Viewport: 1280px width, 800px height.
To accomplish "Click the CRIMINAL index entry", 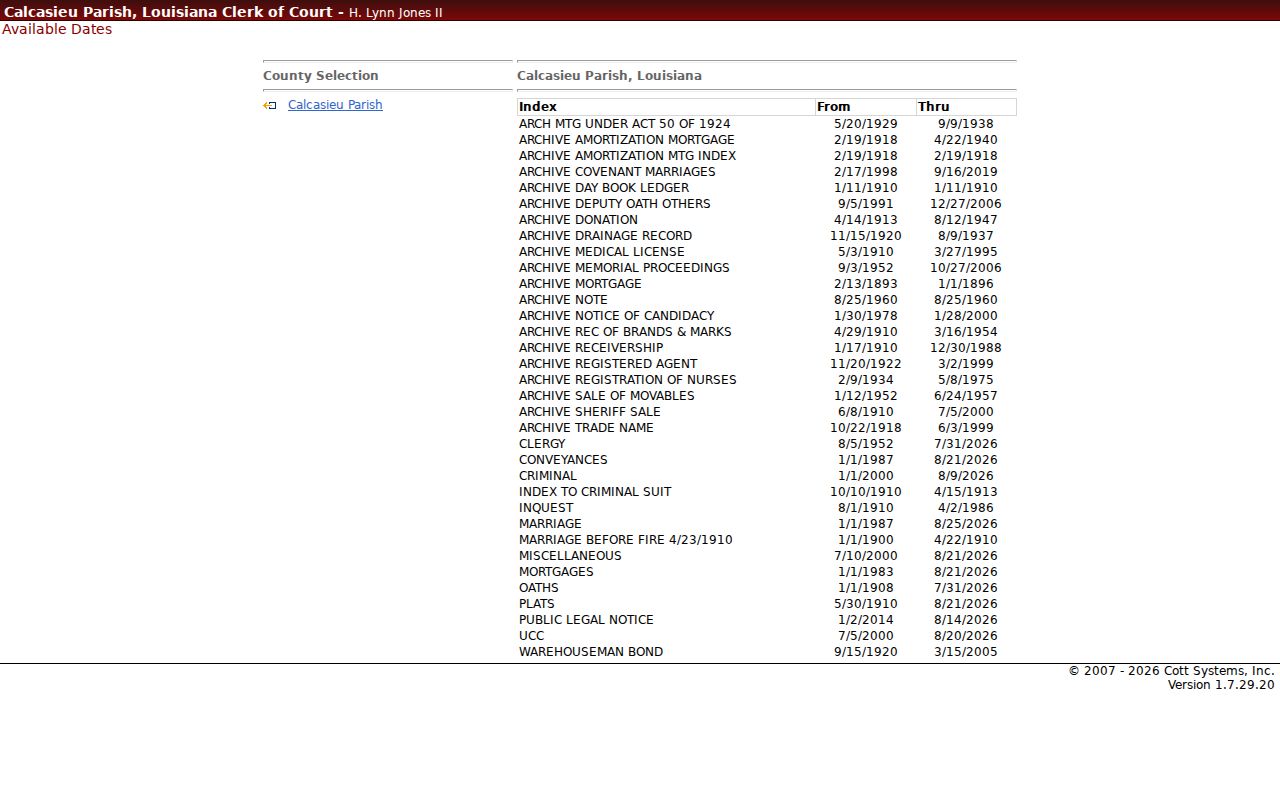I will 548,476.
